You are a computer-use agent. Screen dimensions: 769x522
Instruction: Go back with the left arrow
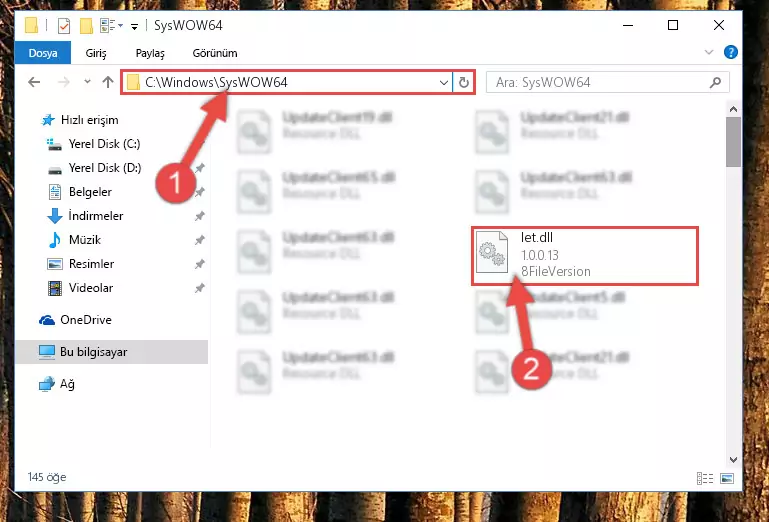click(34, 82)
